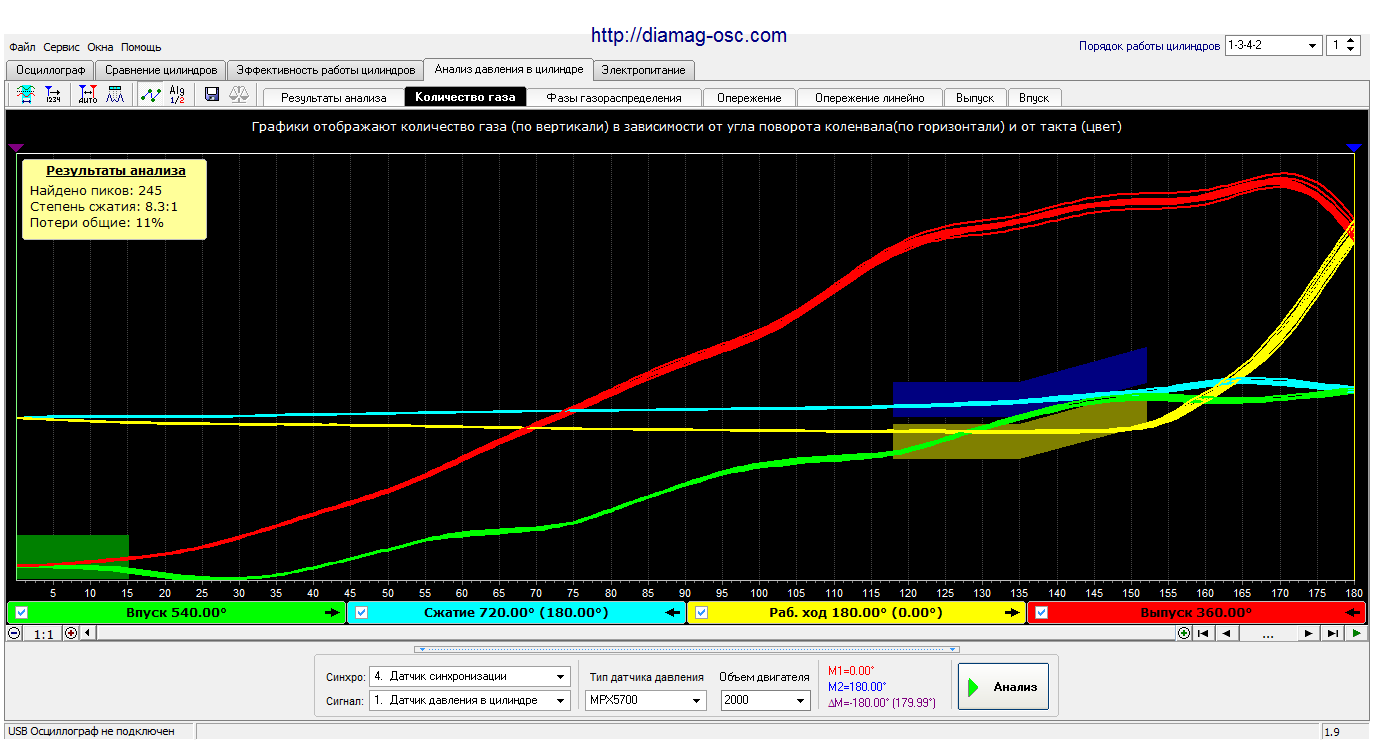Uncheck the Впуск 540.00° checkbox
The width and height of the screenshot is (1382, 744).
pos(22,613)
